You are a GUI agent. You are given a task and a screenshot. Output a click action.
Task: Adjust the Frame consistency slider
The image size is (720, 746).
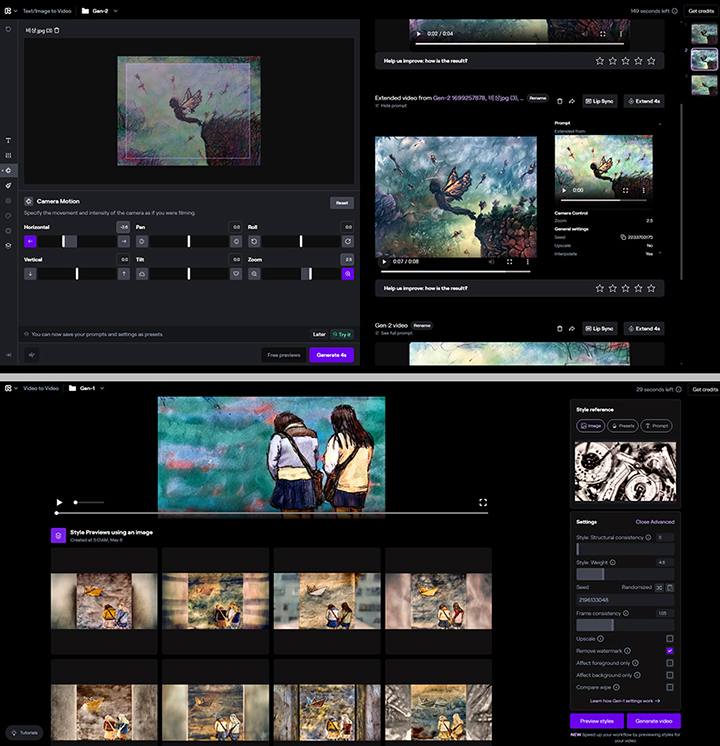pyautogui.click(x=625, y=625)
